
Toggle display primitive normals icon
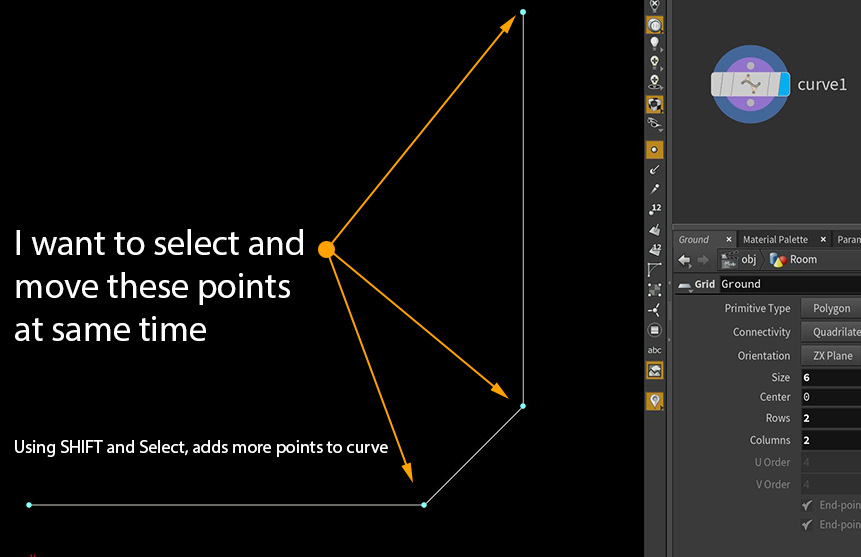[655, 229]
